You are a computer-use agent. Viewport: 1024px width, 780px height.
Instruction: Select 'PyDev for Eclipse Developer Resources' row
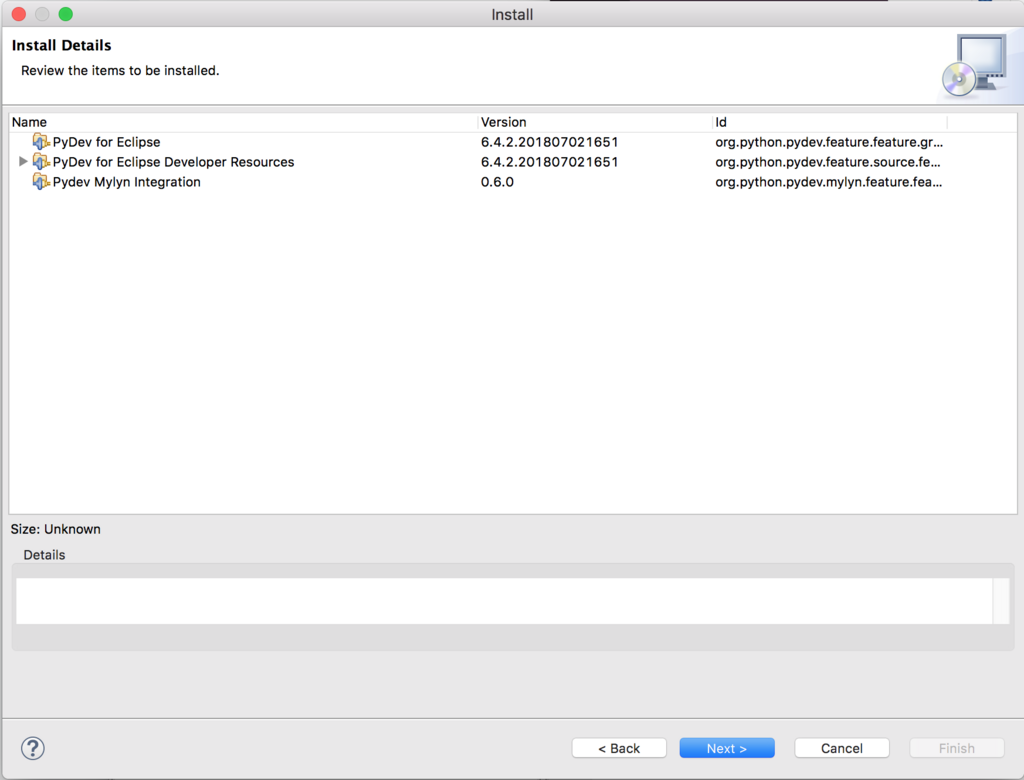coord(513,162)
